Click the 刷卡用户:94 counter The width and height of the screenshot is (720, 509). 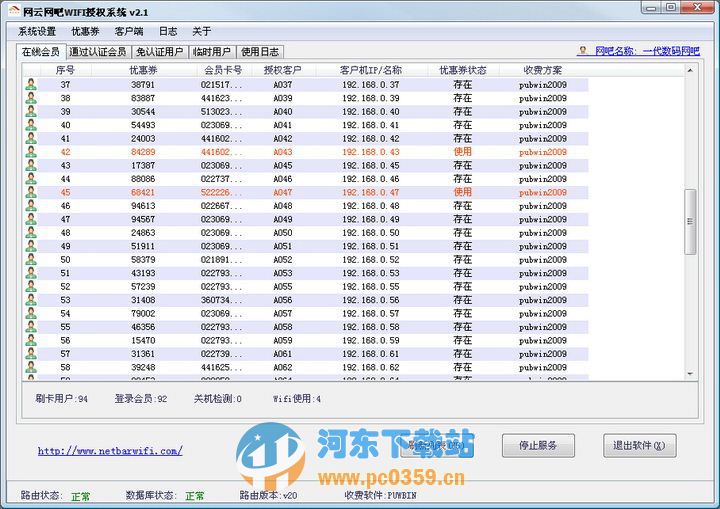(x=62, y=399)
